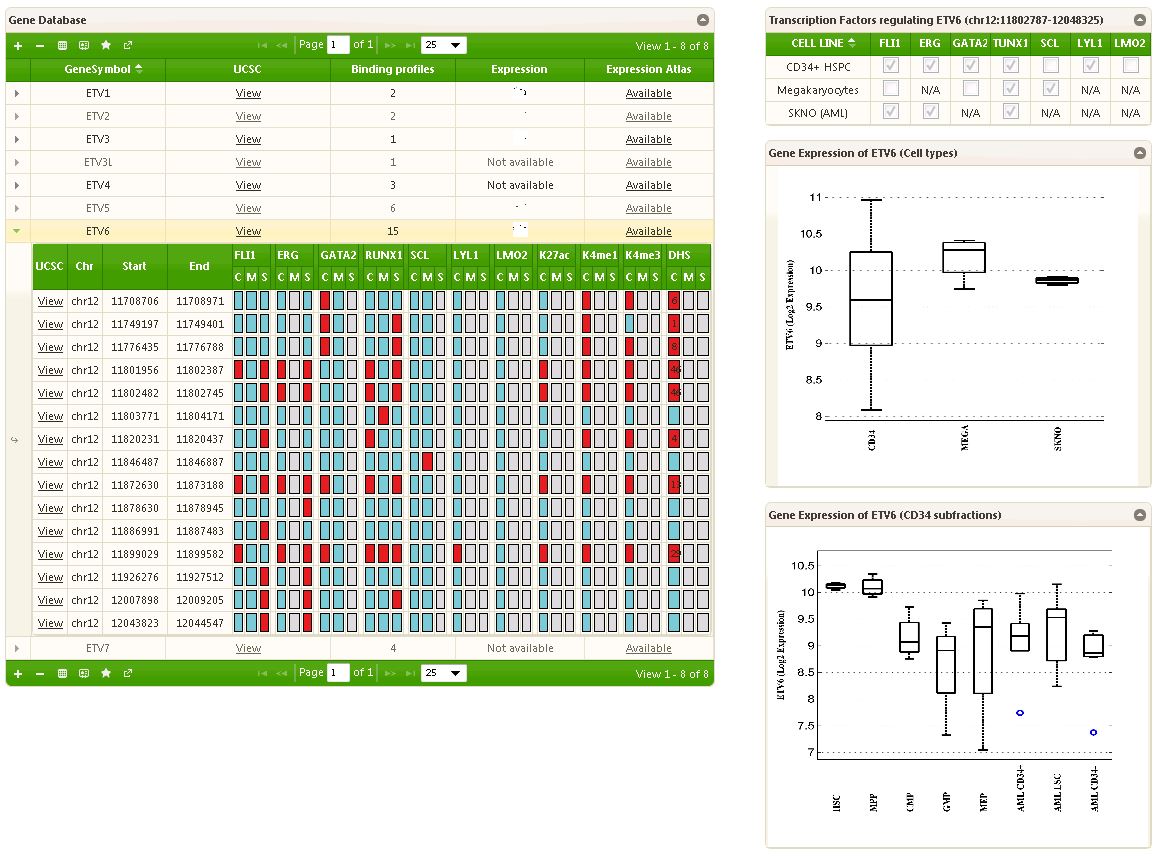Collapse the Gene Database panel
1161x857 pixels.
(703, 20)
